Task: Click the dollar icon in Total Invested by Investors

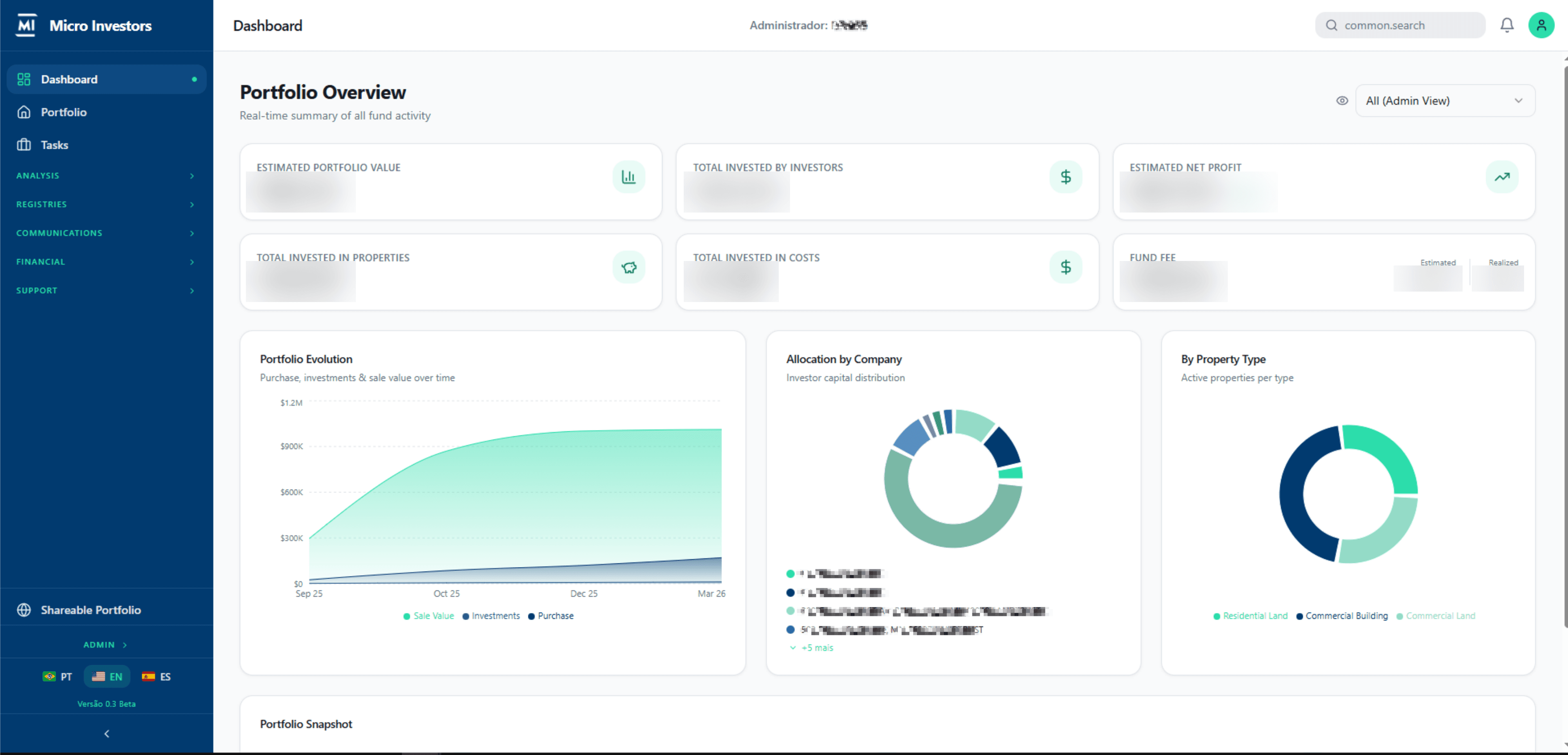Action: coord(1065,176)
